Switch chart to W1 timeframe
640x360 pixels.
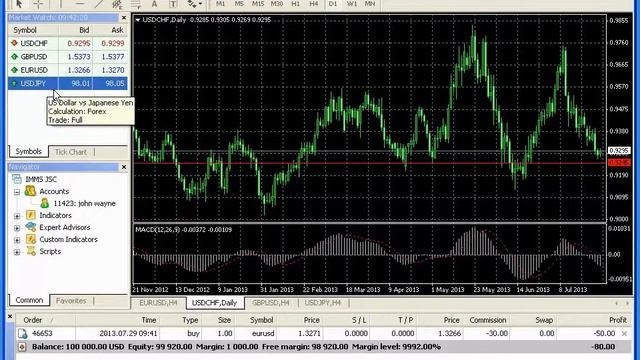pos(351,4)
